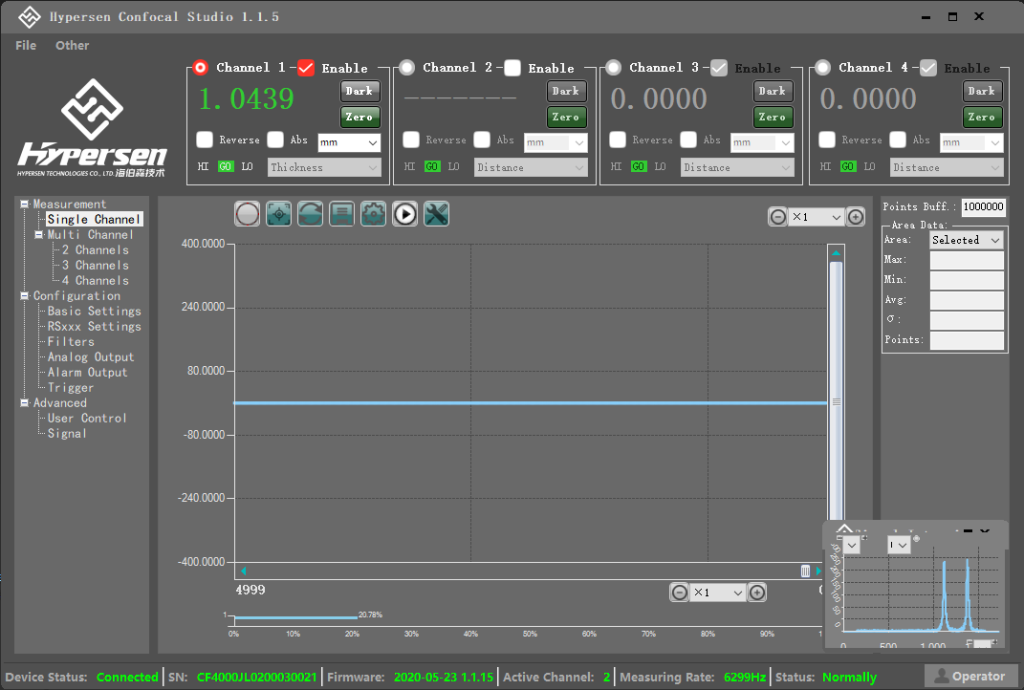
Task: Click the red record button in chart toolbar
Action: [247, 214]
